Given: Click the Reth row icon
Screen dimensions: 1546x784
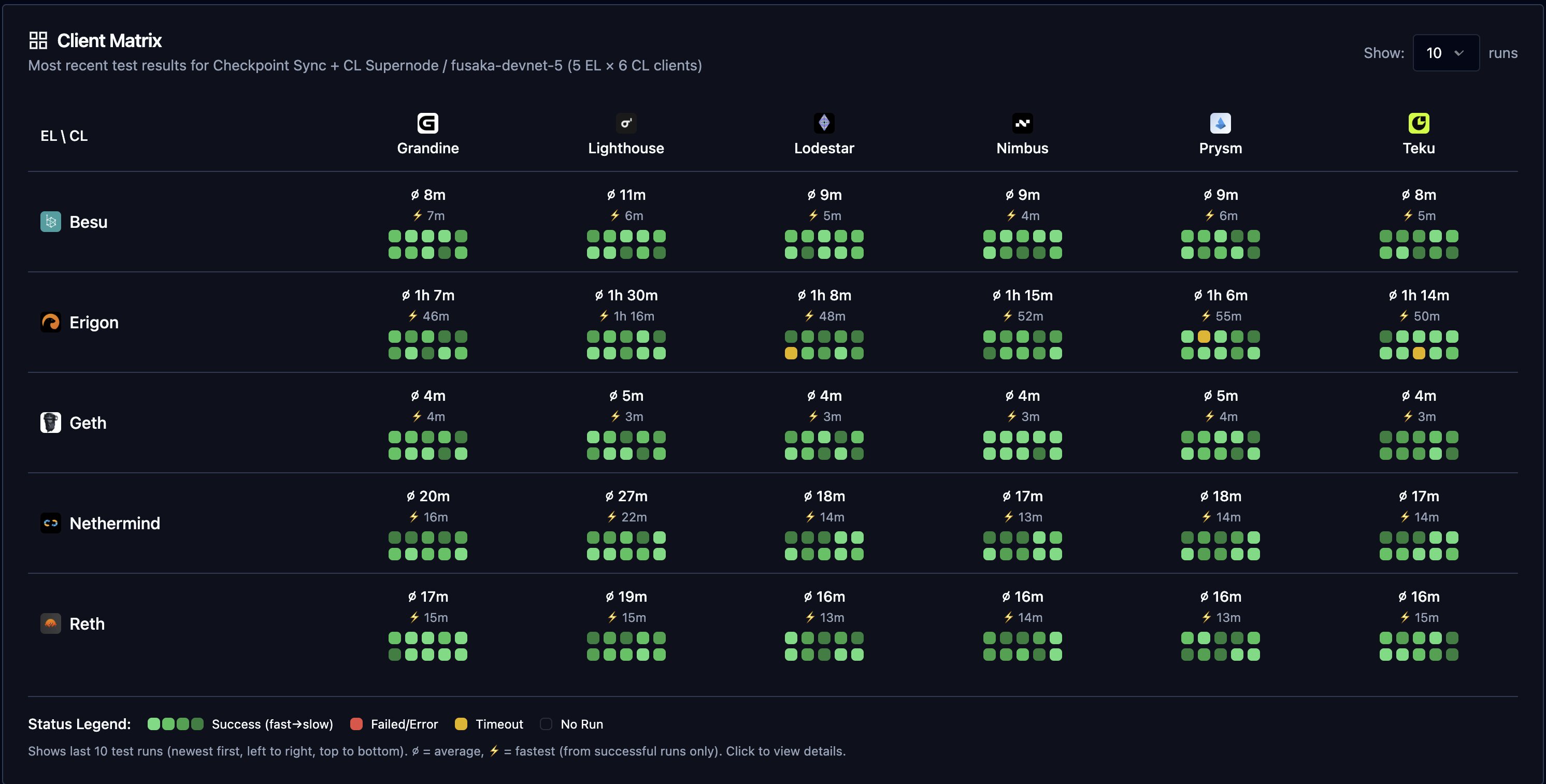Looking at the screenshot, I should click(x=50, y=623).
